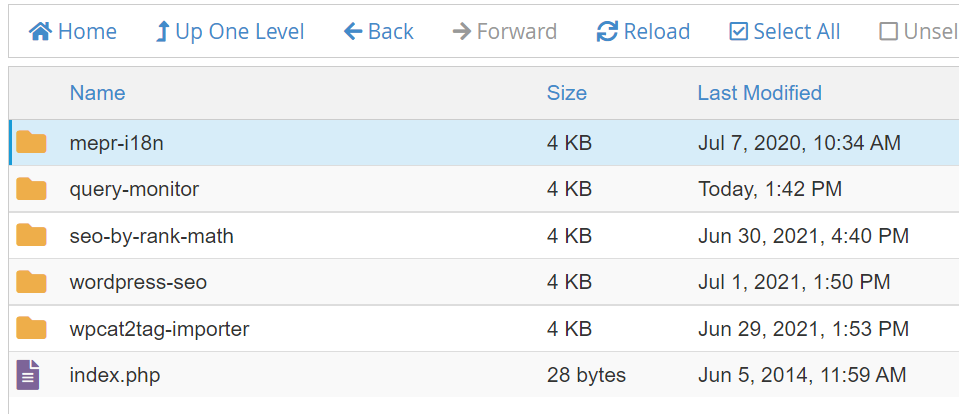This screenshot has height=414, width=959.
Task: Select the index.php file name
Action: coord(115,376)
